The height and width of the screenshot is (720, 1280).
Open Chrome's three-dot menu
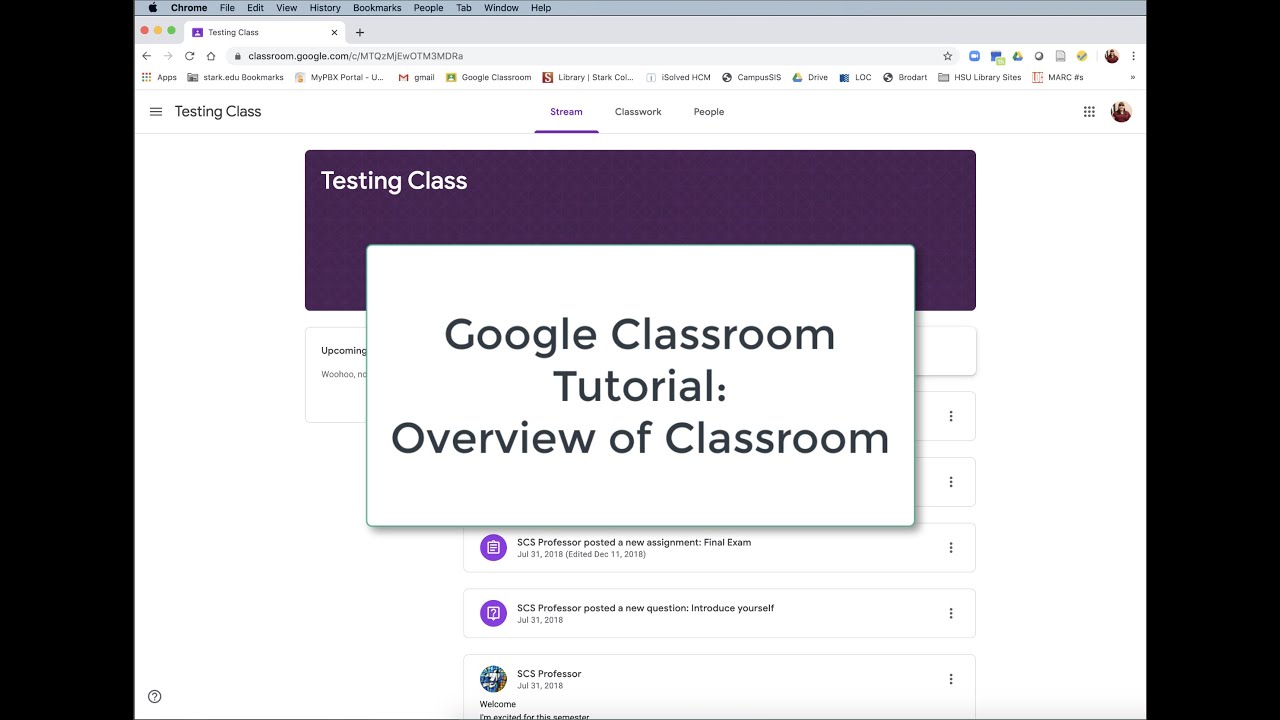[1133, 56]
